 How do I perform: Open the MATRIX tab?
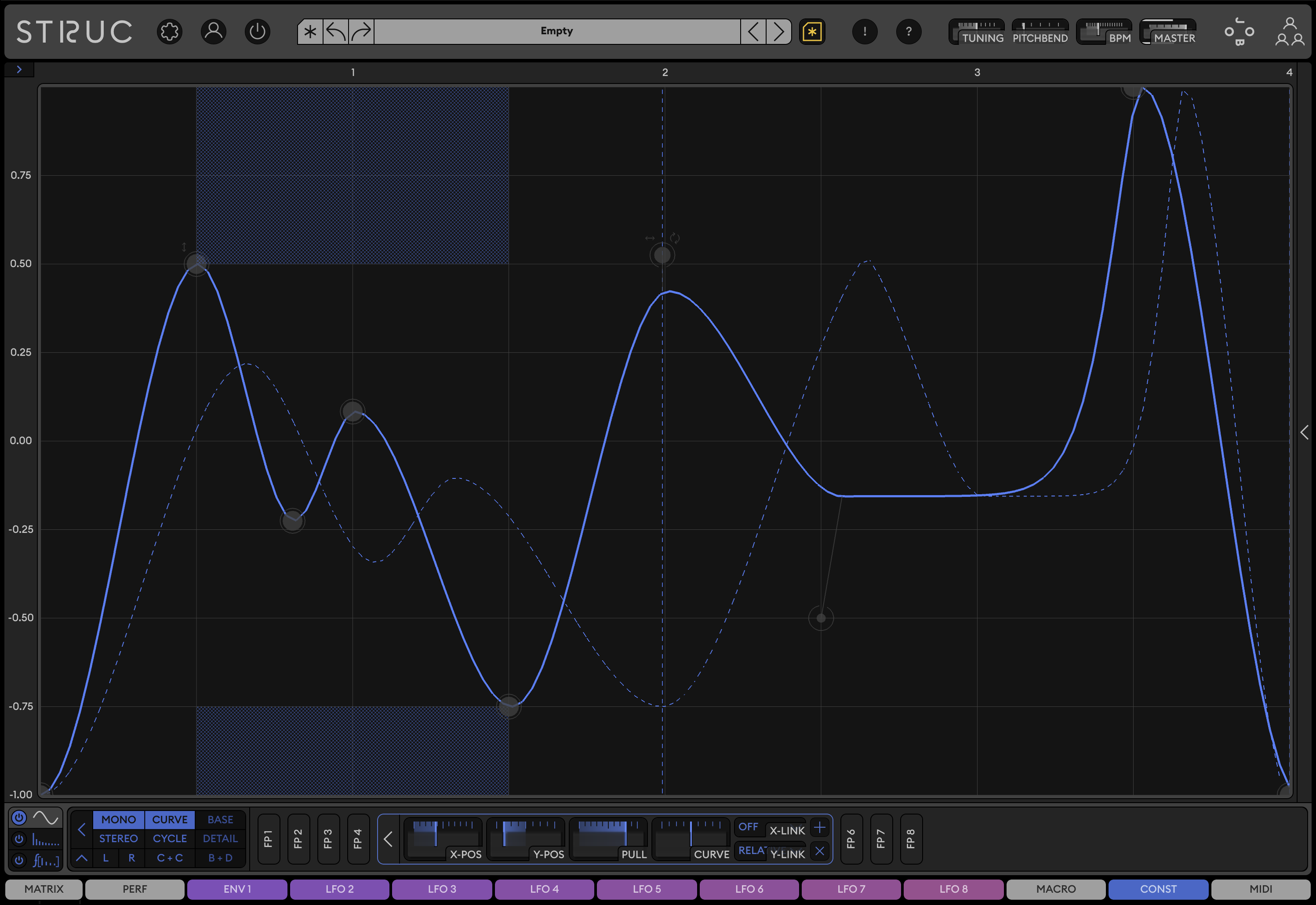tap(44, 889)
